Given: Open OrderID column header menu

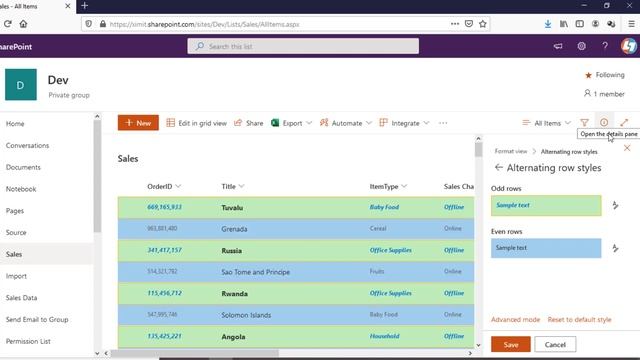Looking at the screenshot, I should [164, 187].
